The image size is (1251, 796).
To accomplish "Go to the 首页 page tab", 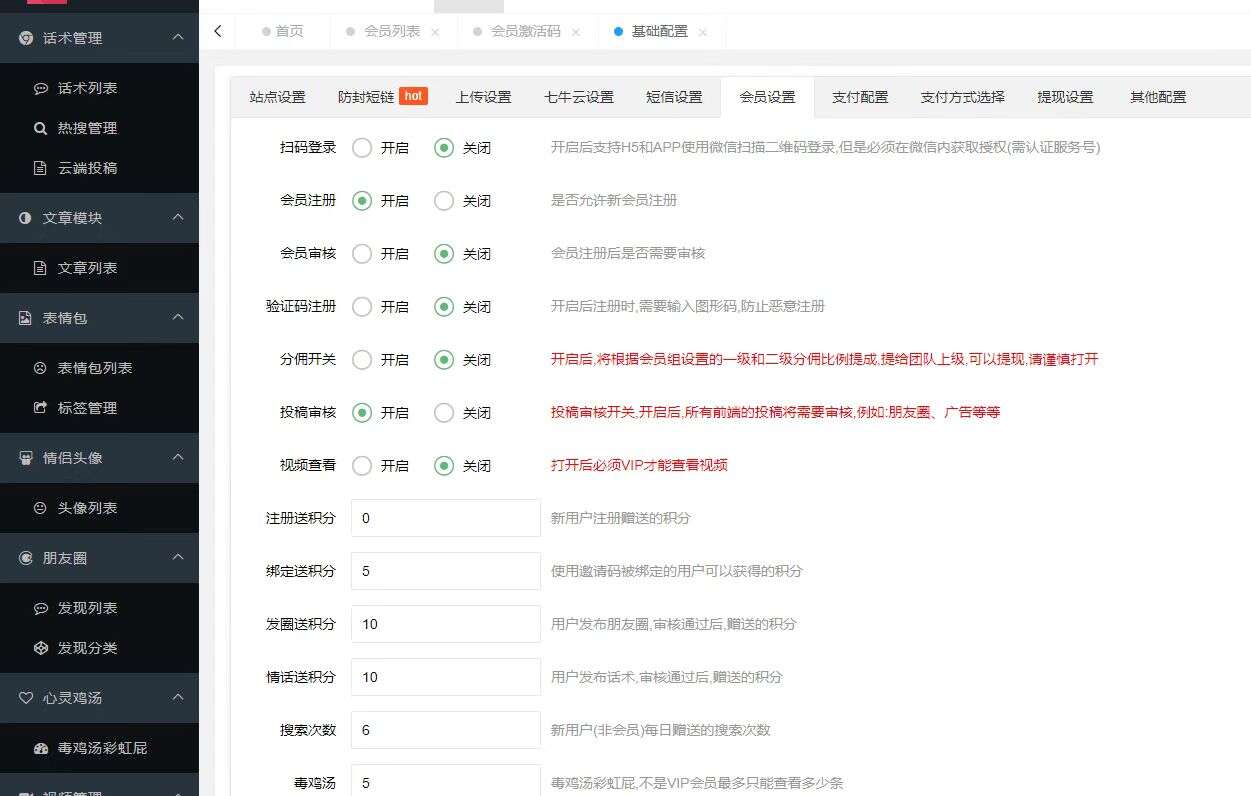I will coord(287,31).
